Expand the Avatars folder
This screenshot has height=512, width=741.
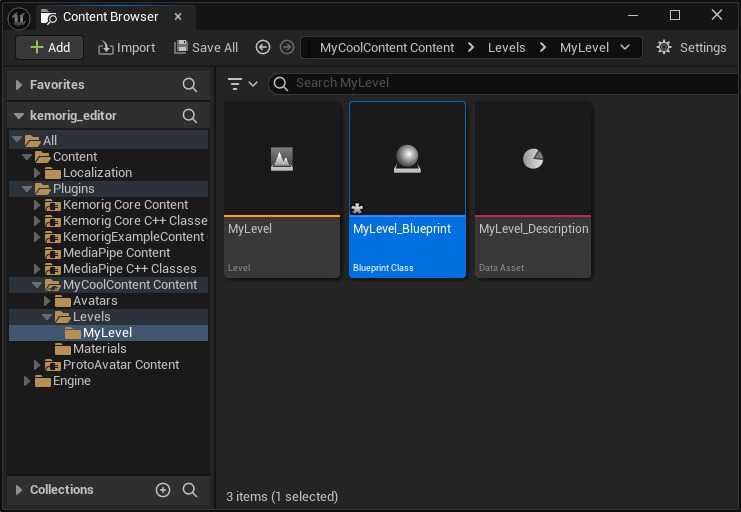tap(47, 301)
